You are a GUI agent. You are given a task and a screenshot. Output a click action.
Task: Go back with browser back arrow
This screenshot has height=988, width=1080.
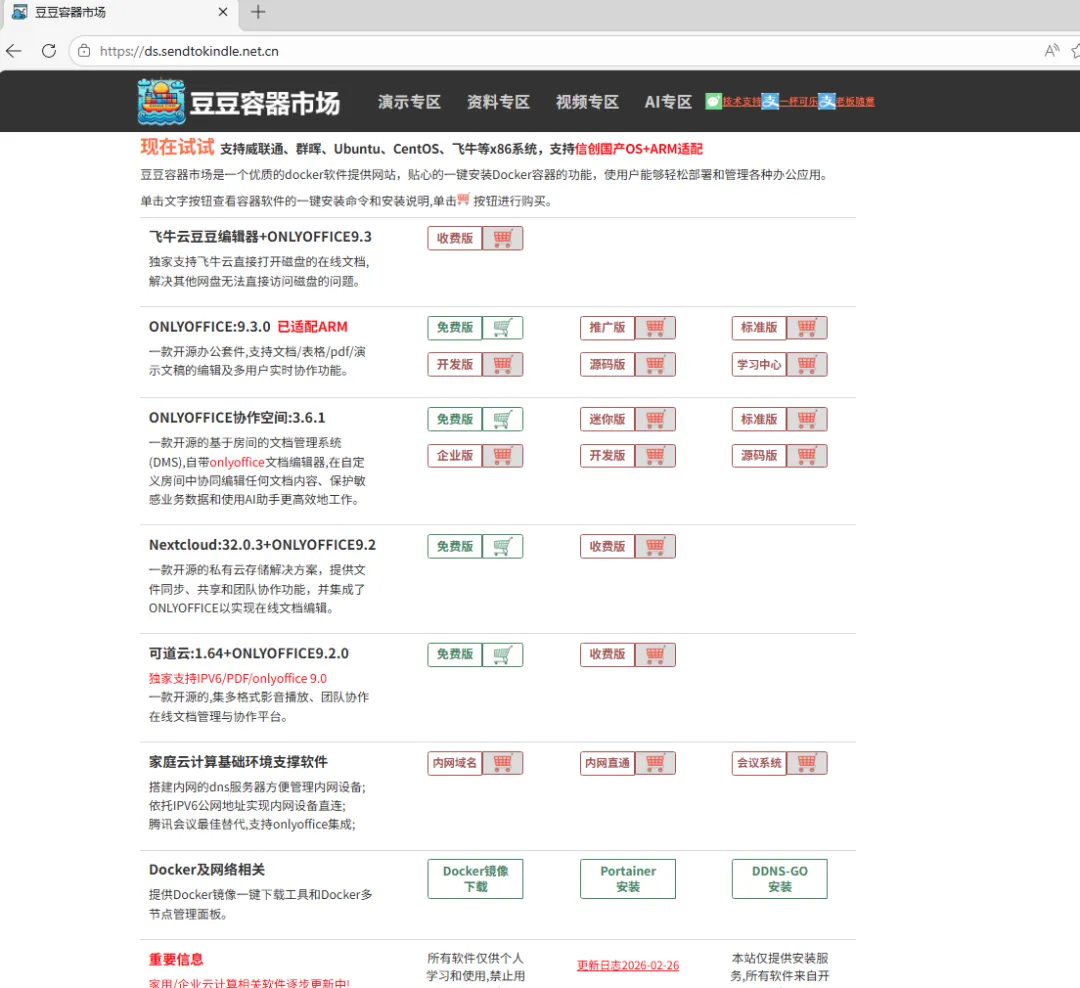coord(14,51)
